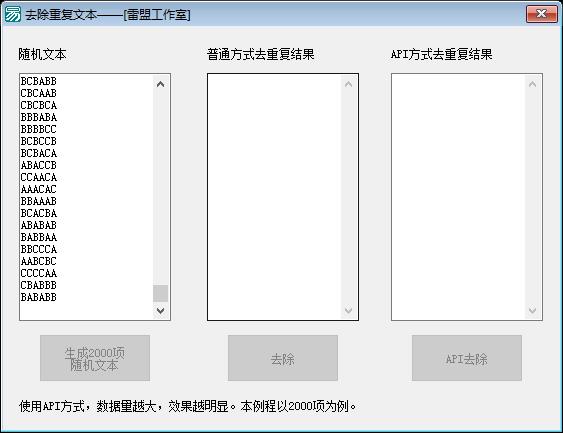The image size is (563, 433).
Task: Click inside the 普通方式去重复结果 text box
Action: pyautogui.click(x=275, y=197)
